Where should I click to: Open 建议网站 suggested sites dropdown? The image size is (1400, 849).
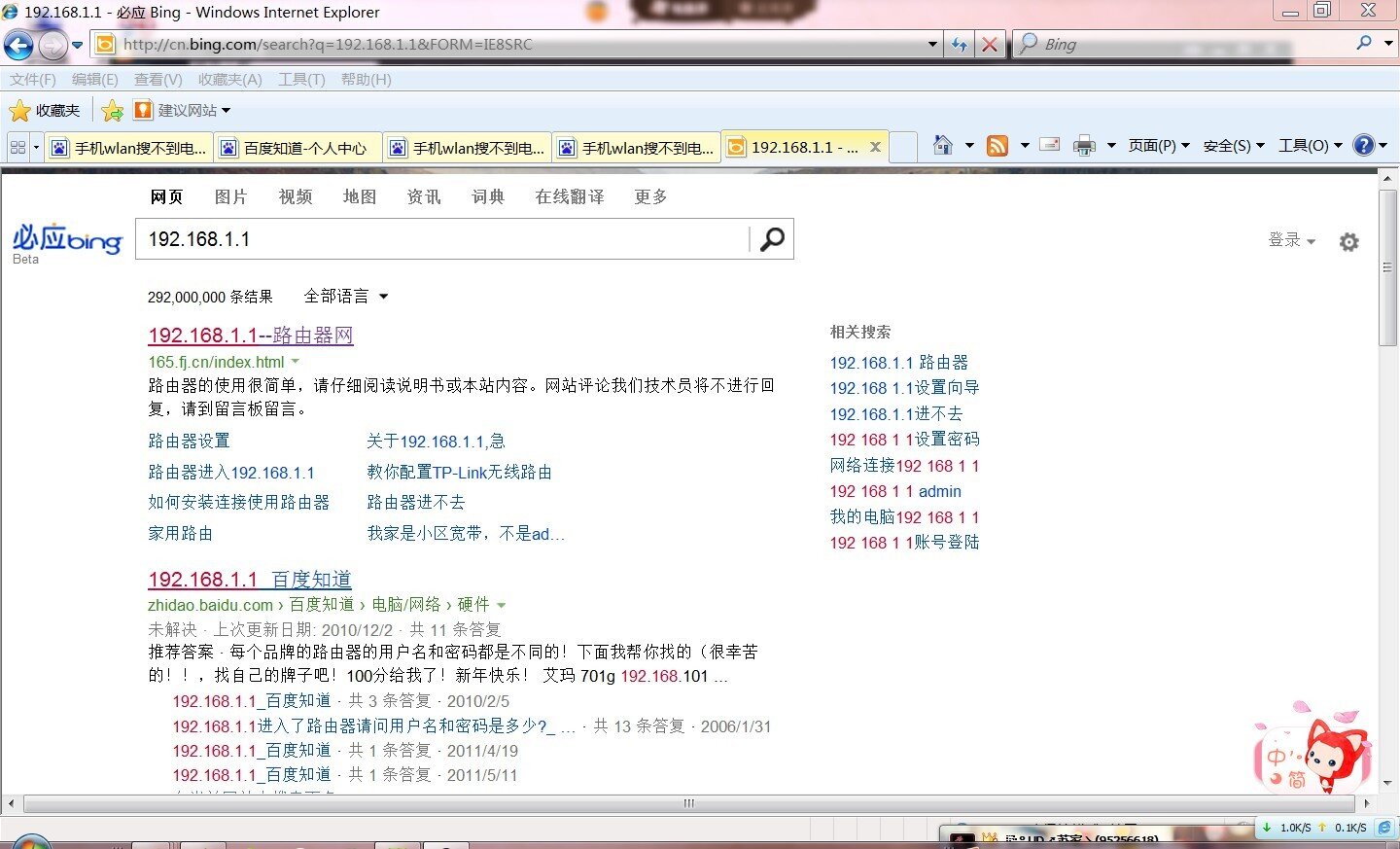[x=182, y=110]
